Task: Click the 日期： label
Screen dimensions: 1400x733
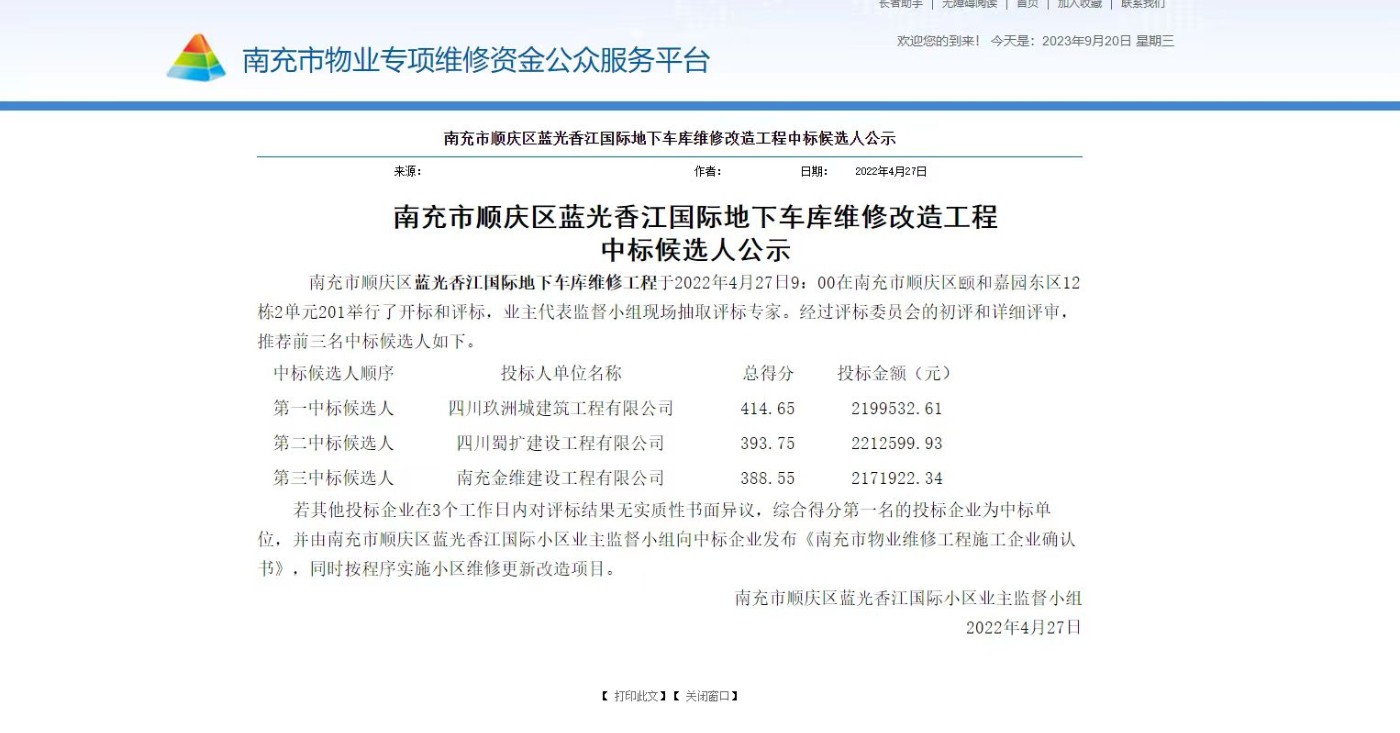Action: 814,172
